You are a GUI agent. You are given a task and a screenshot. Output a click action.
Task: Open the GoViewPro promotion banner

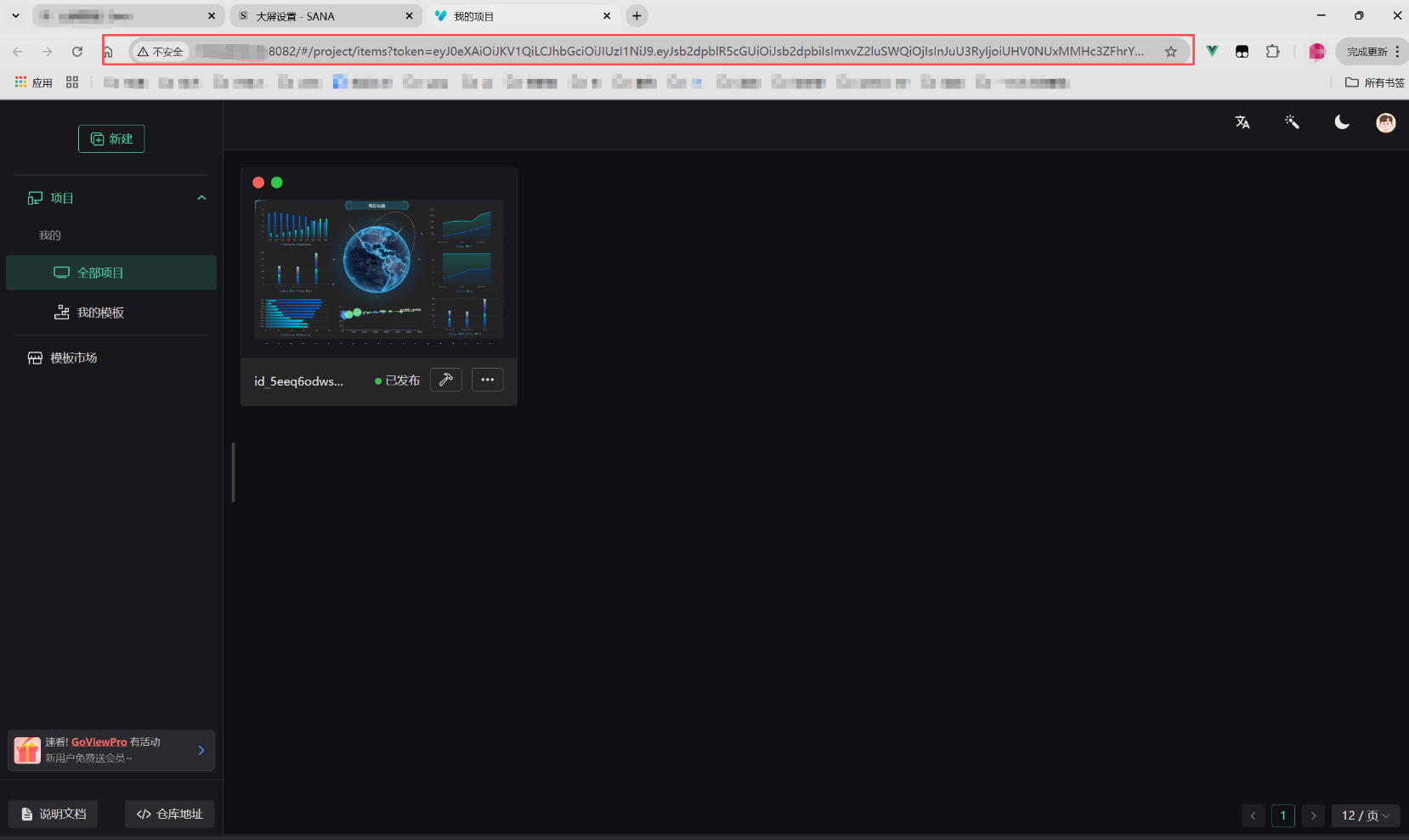pyautogui.click(x=111, y=750)
